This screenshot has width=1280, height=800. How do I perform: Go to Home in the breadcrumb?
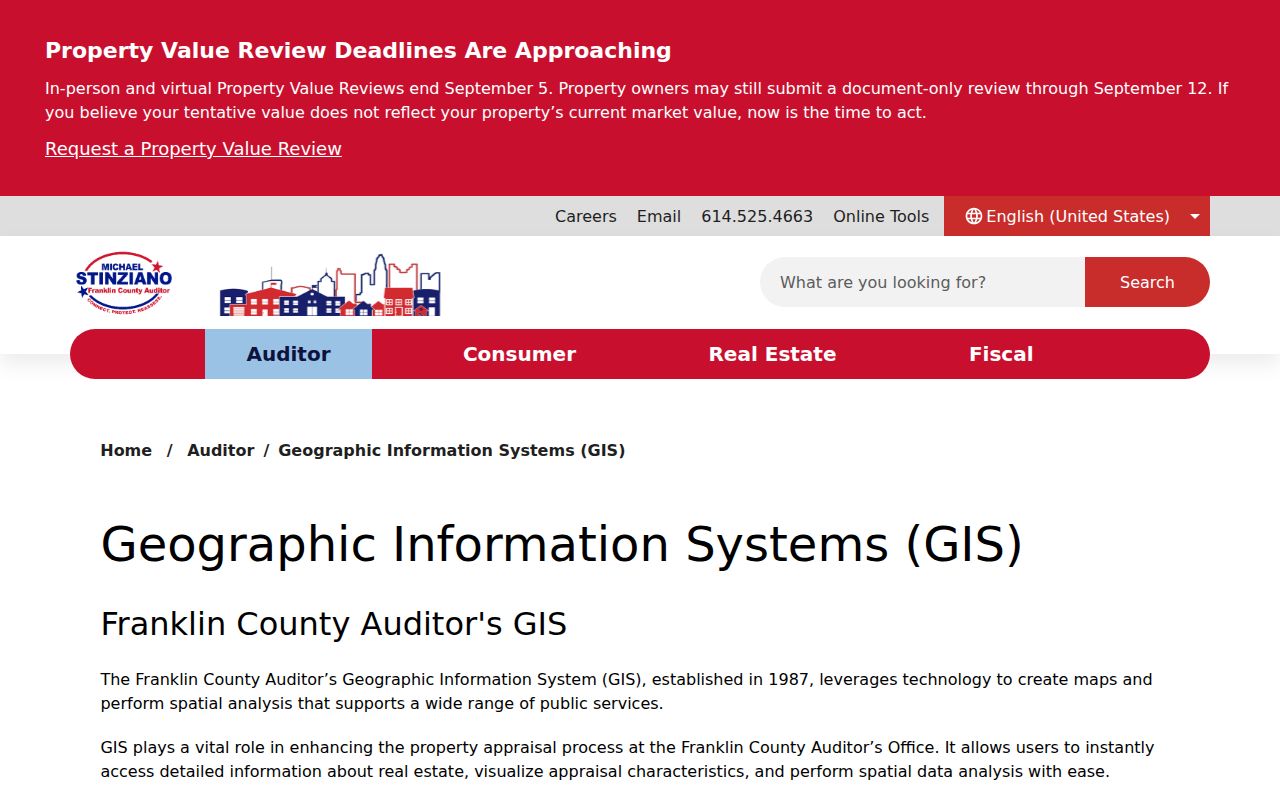point(126,450)
